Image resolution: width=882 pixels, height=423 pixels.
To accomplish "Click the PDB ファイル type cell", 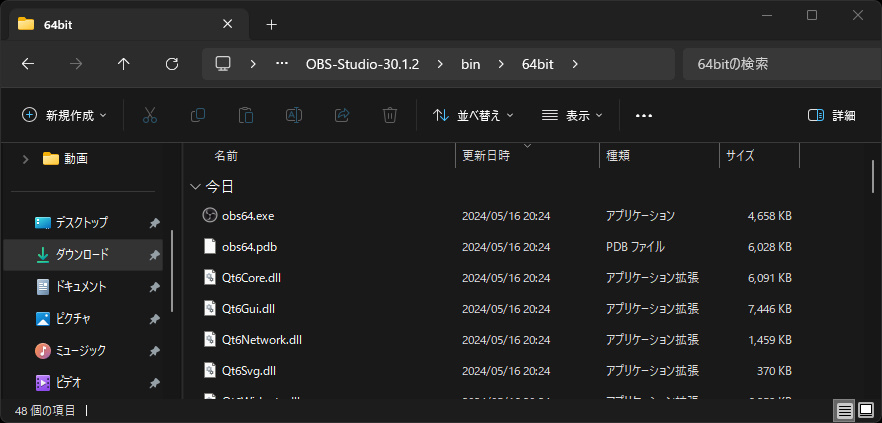I will 635,247.
